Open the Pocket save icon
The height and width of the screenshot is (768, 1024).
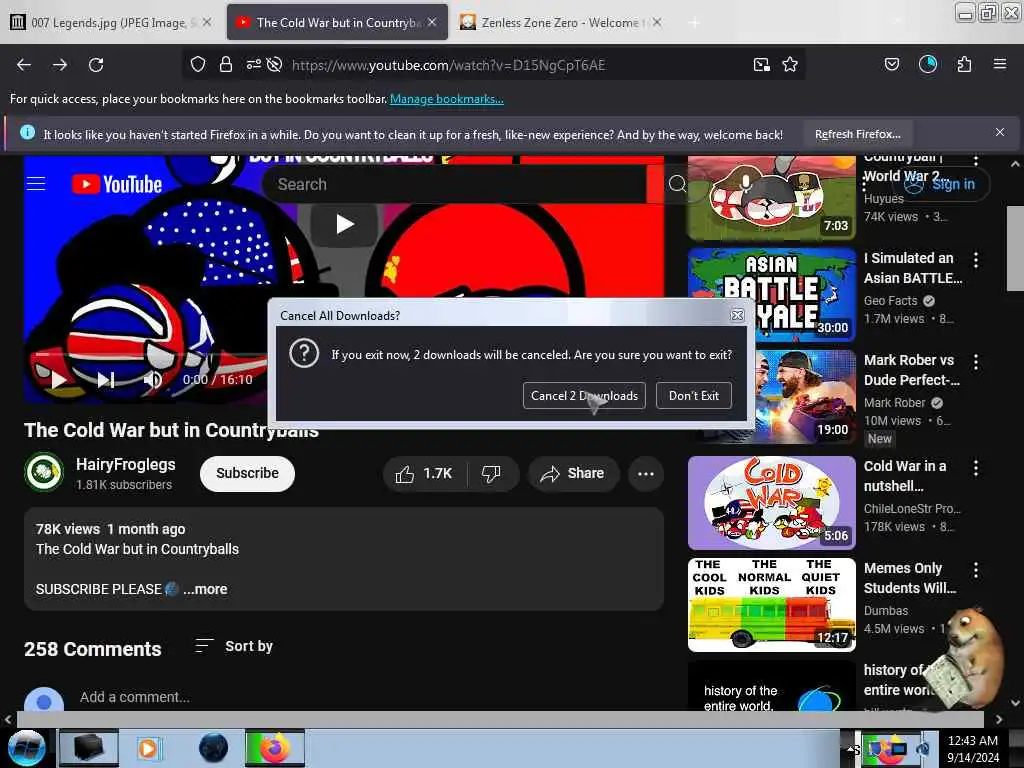click(891, 64)
